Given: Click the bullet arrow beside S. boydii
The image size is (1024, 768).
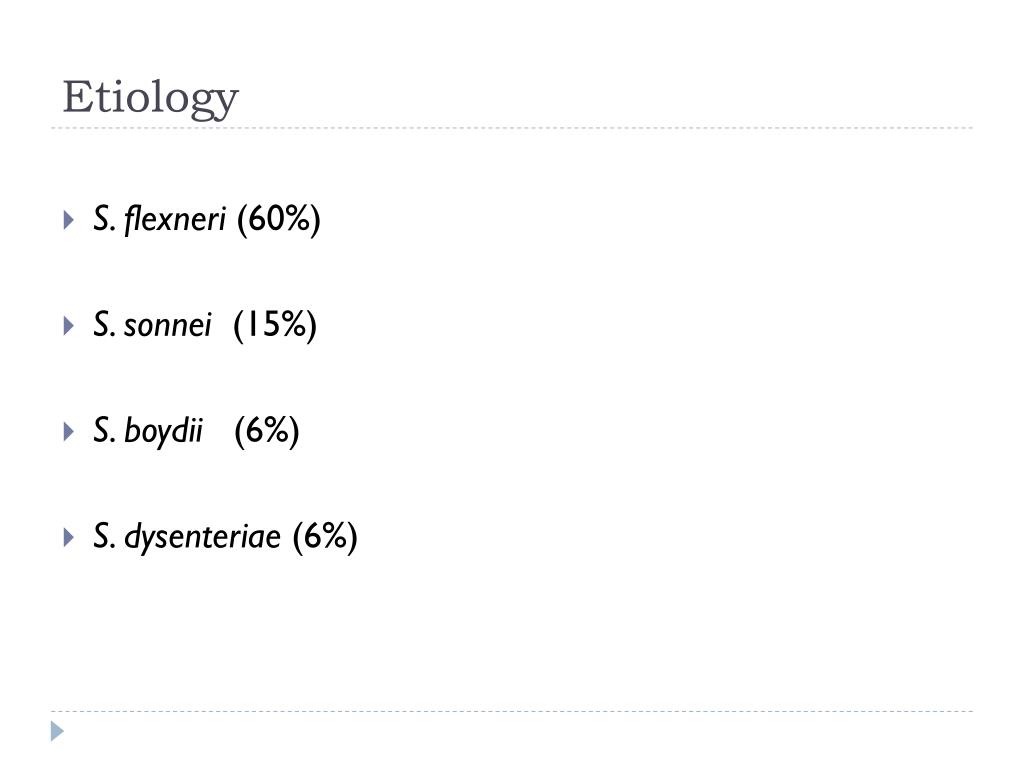Looking at the screenshot, I should tap(69, 431).
